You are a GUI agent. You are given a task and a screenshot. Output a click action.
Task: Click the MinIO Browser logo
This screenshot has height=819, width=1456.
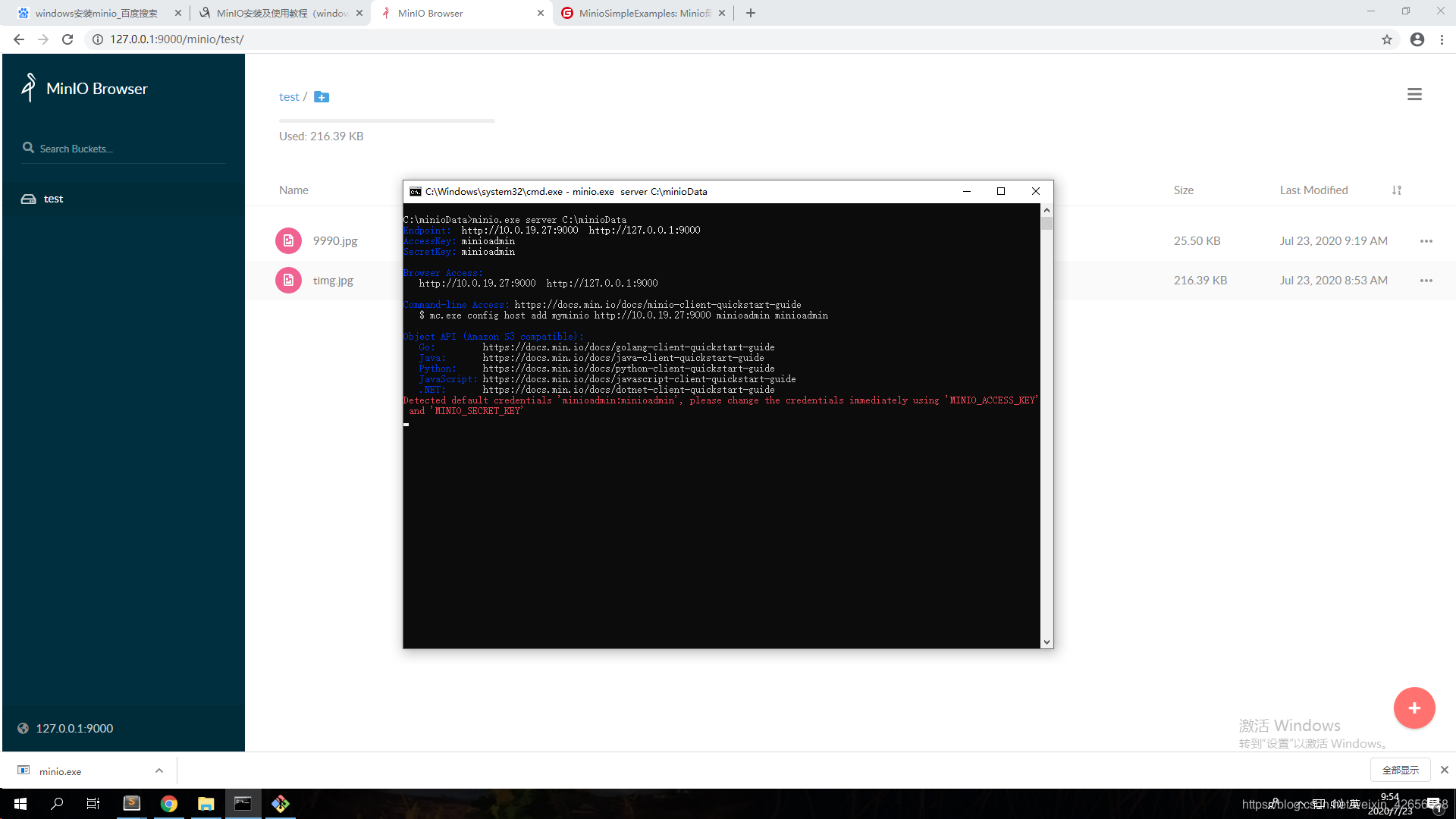click(x=29, y=88)
